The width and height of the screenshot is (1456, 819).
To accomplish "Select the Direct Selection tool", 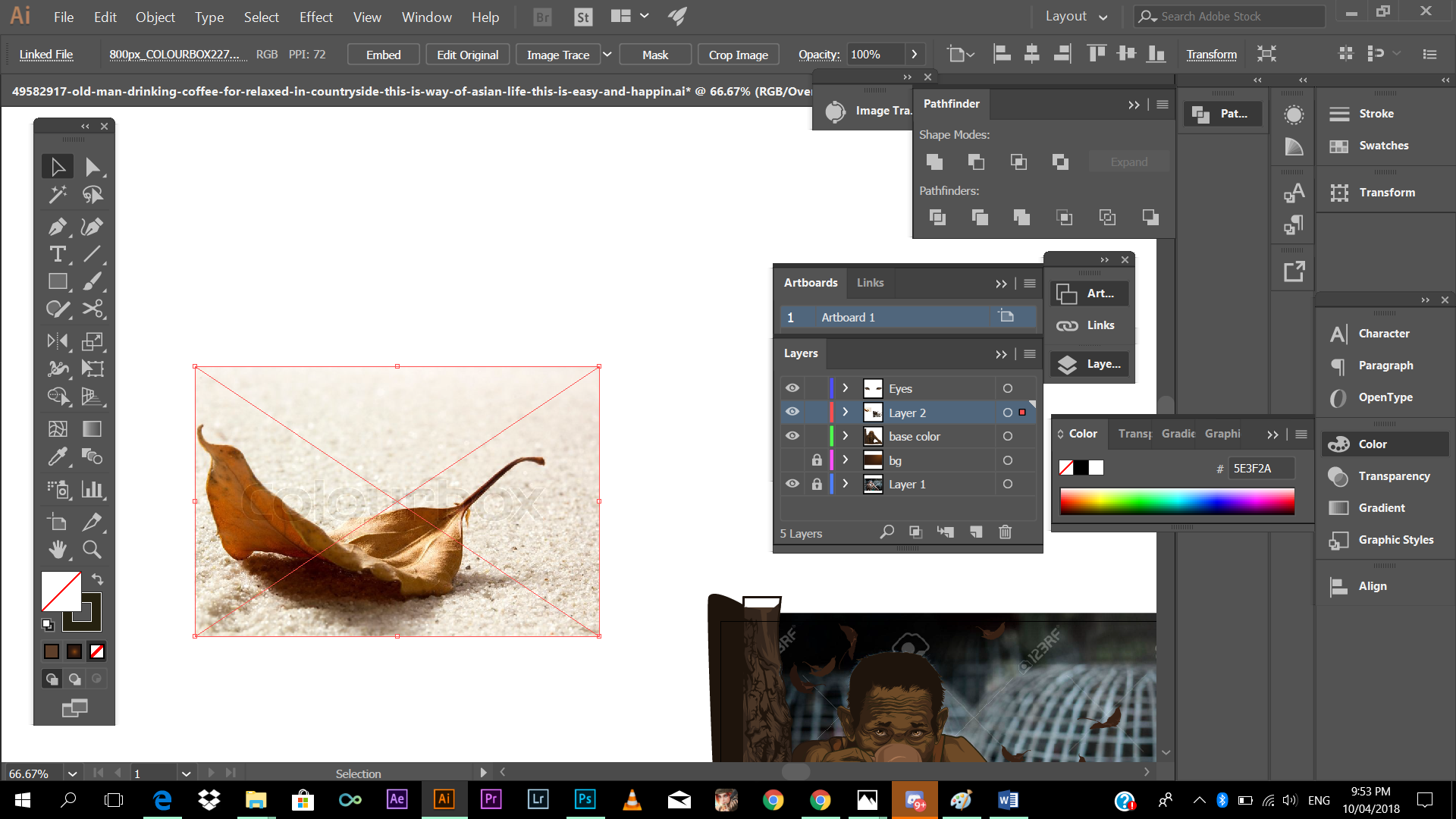I will (93, 166).
